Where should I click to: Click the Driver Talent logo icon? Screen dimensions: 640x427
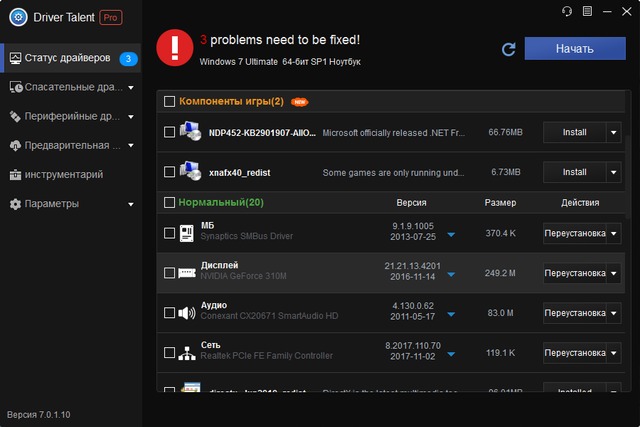tap(17, 17)
